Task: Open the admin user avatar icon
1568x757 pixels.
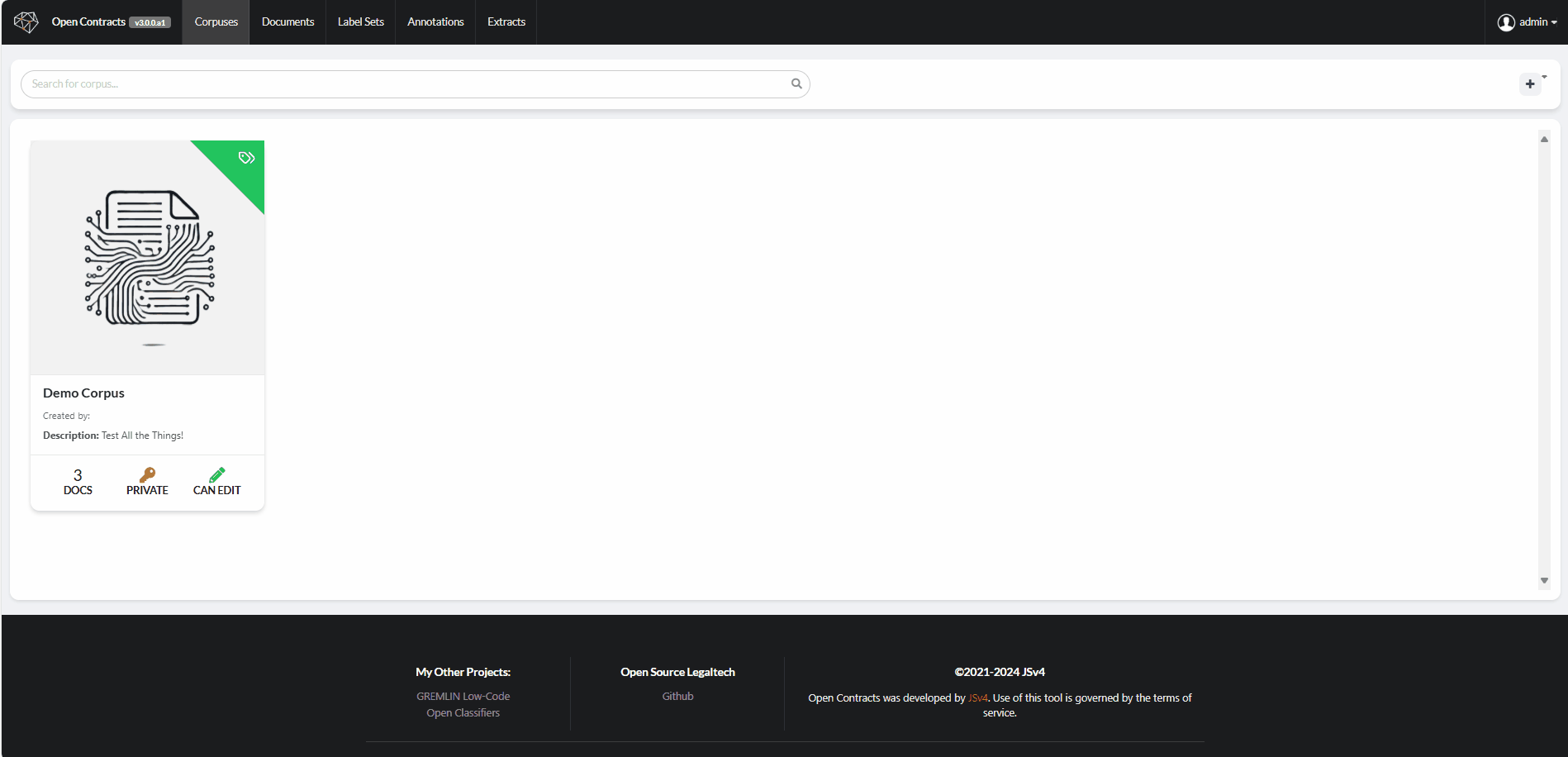Action: (x=1506, y=21)
